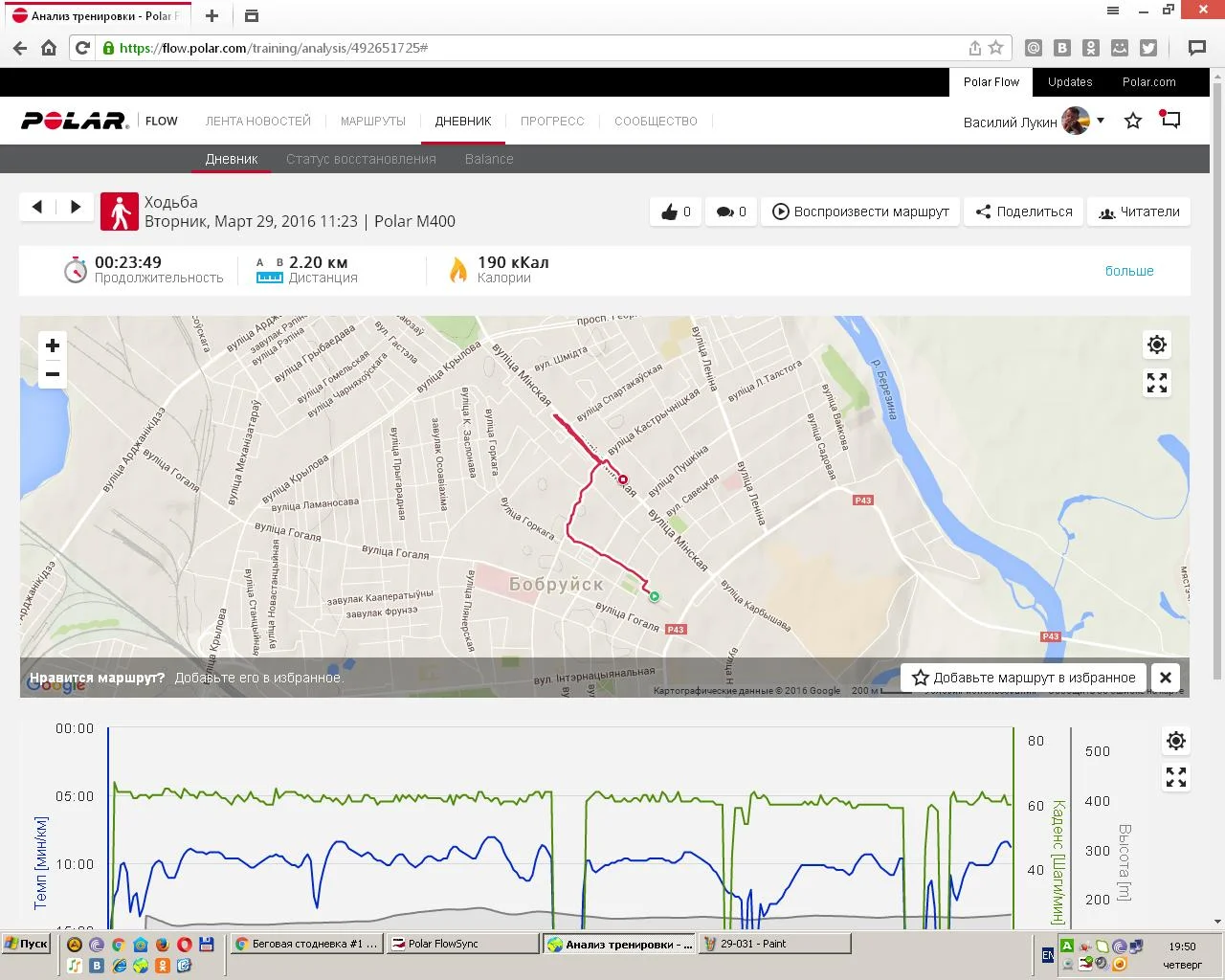The height and width of the screenshot is (980, 1225).
Task: Close the favorite route prompt
Action: pyautogui.click(x=1166, y=678)
